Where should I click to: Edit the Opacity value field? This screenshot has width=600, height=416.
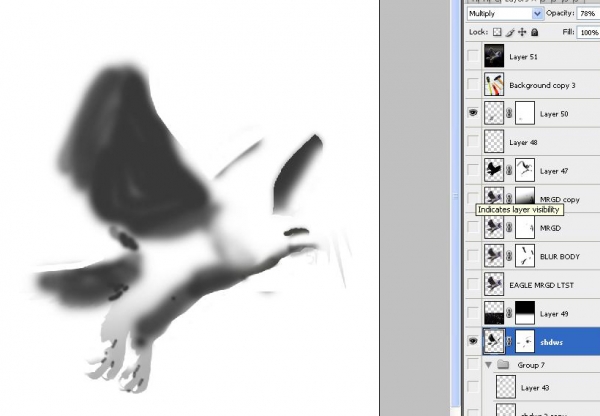click(x=588, y=14)
